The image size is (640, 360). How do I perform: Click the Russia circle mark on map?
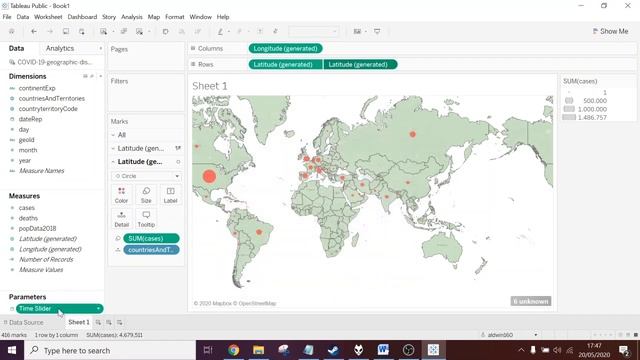point(413,134)
